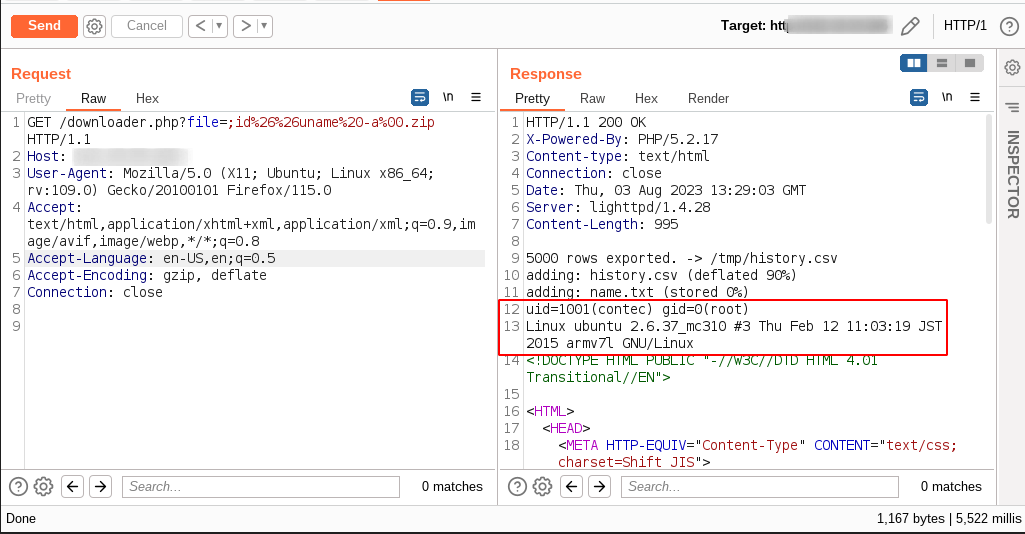The width and height of the screenshot is (1025, 534).
Task: Go to previous request in history
Action: pyautogui.click(x=201, y=25)
